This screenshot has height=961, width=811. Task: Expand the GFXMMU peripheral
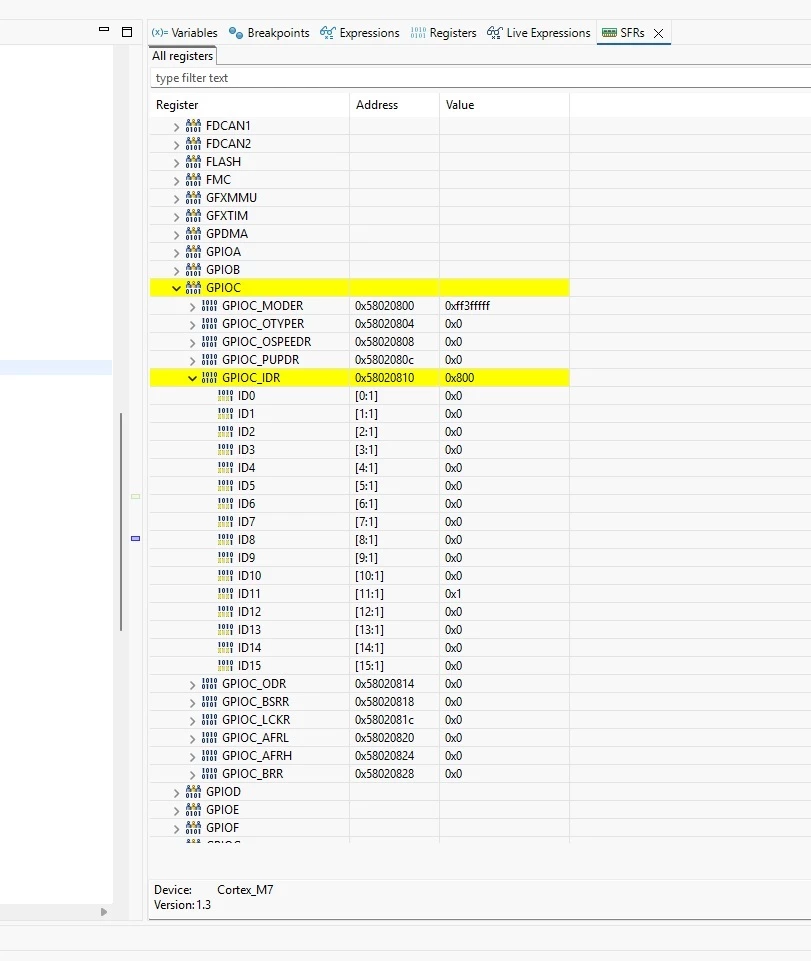[177, 198]
